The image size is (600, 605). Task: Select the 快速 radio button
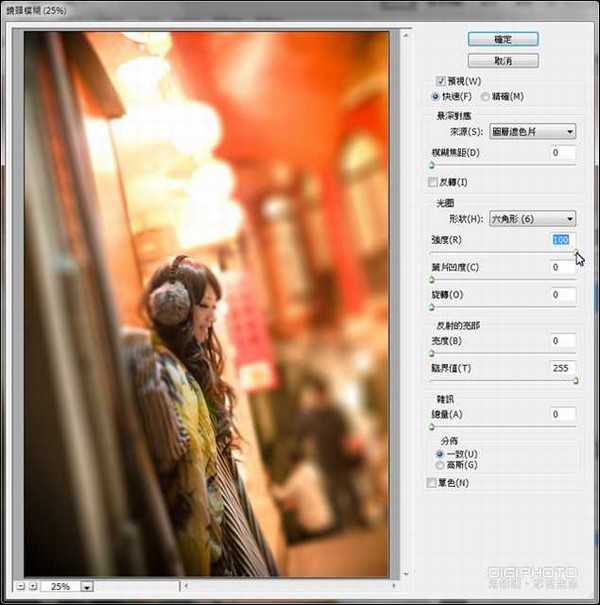435,96
